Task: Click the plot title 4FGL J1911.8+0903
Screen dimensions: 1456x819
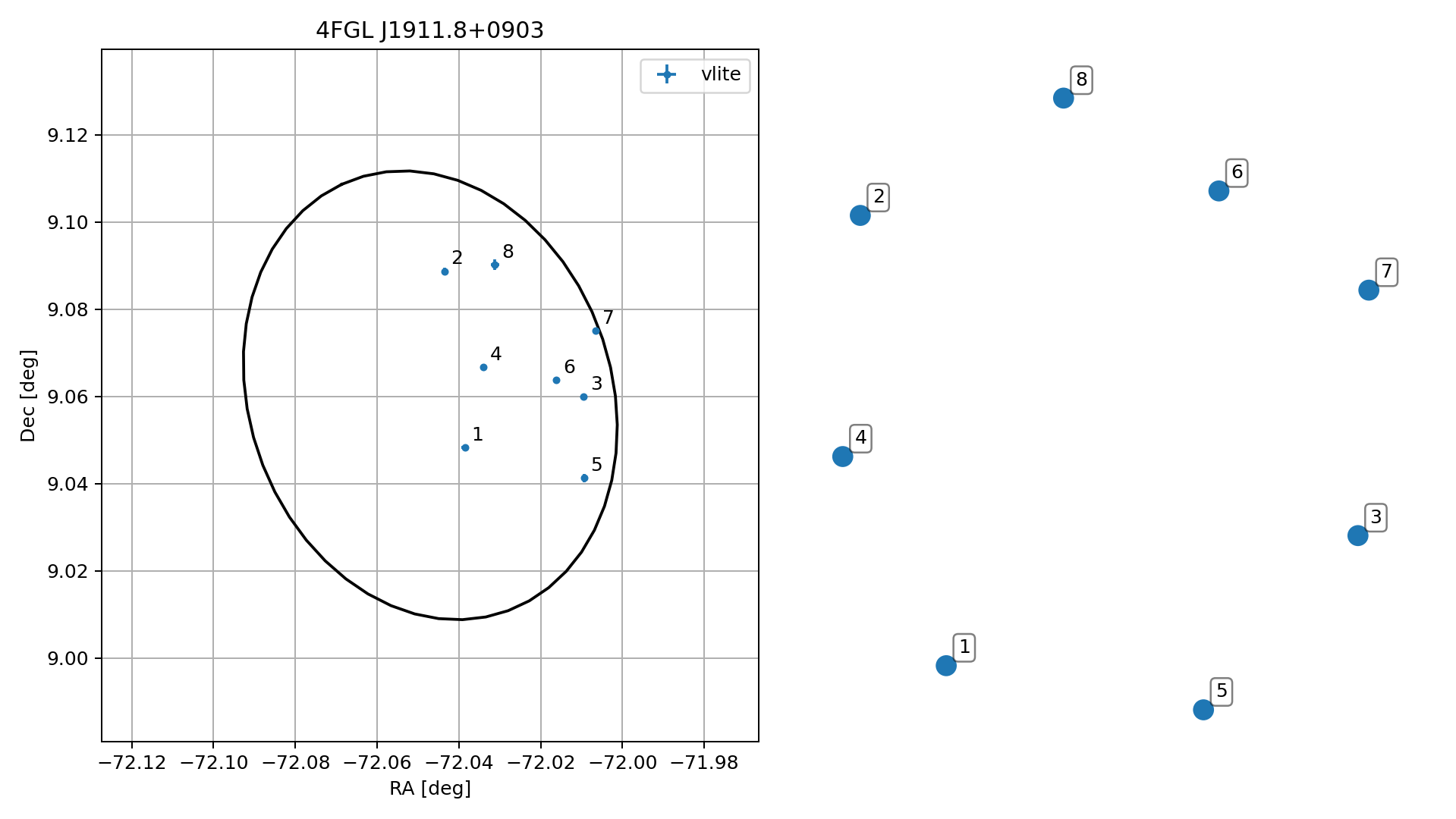Action: (x=430, y=30)
